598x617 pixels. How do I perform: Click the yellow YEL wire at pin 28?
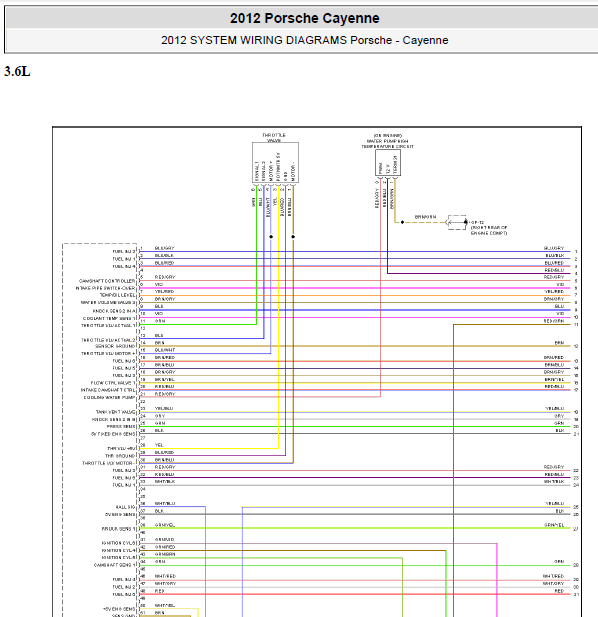tap(209, 448)
